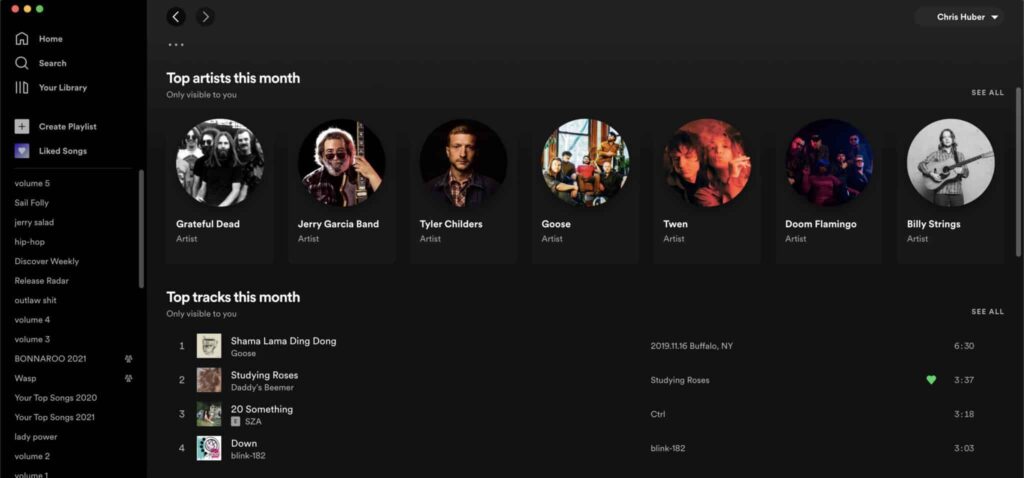Click the Shama Lama Ding Dong album art
The width and height of the screenshot is (1024, 478).
209,346
